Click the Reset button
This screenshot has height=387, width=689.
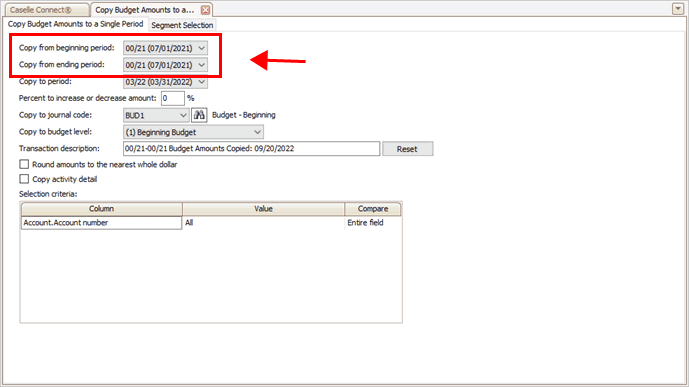(x=407, y=149)
